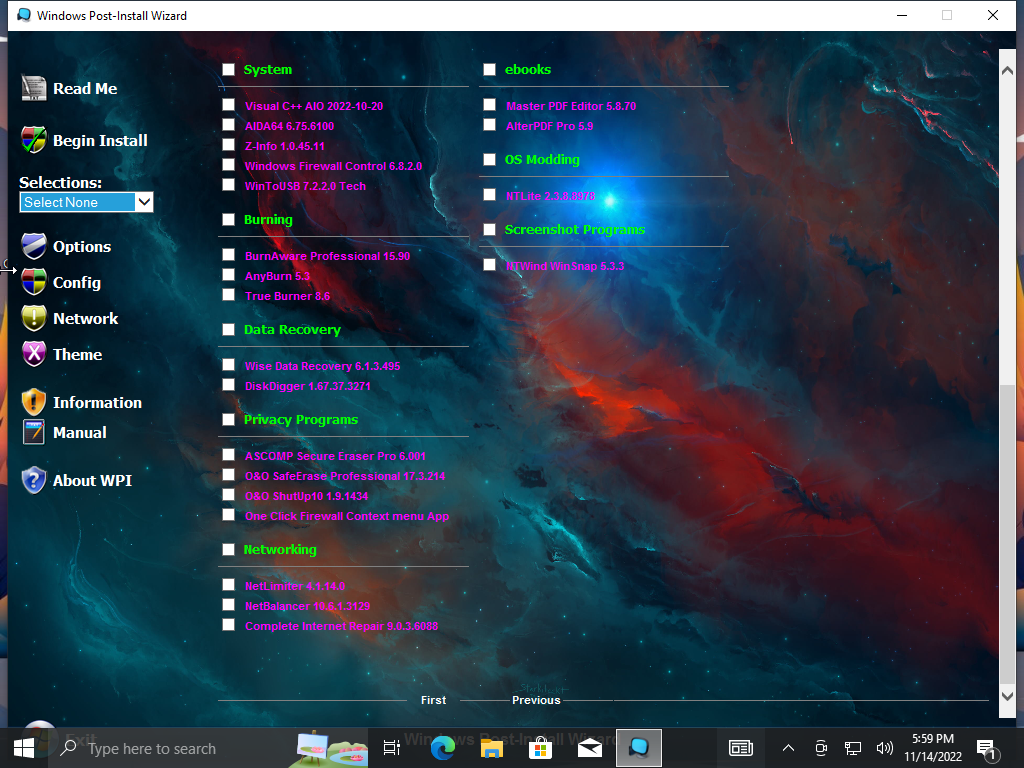Click the volume speaker tray icon

click(884, 748)
